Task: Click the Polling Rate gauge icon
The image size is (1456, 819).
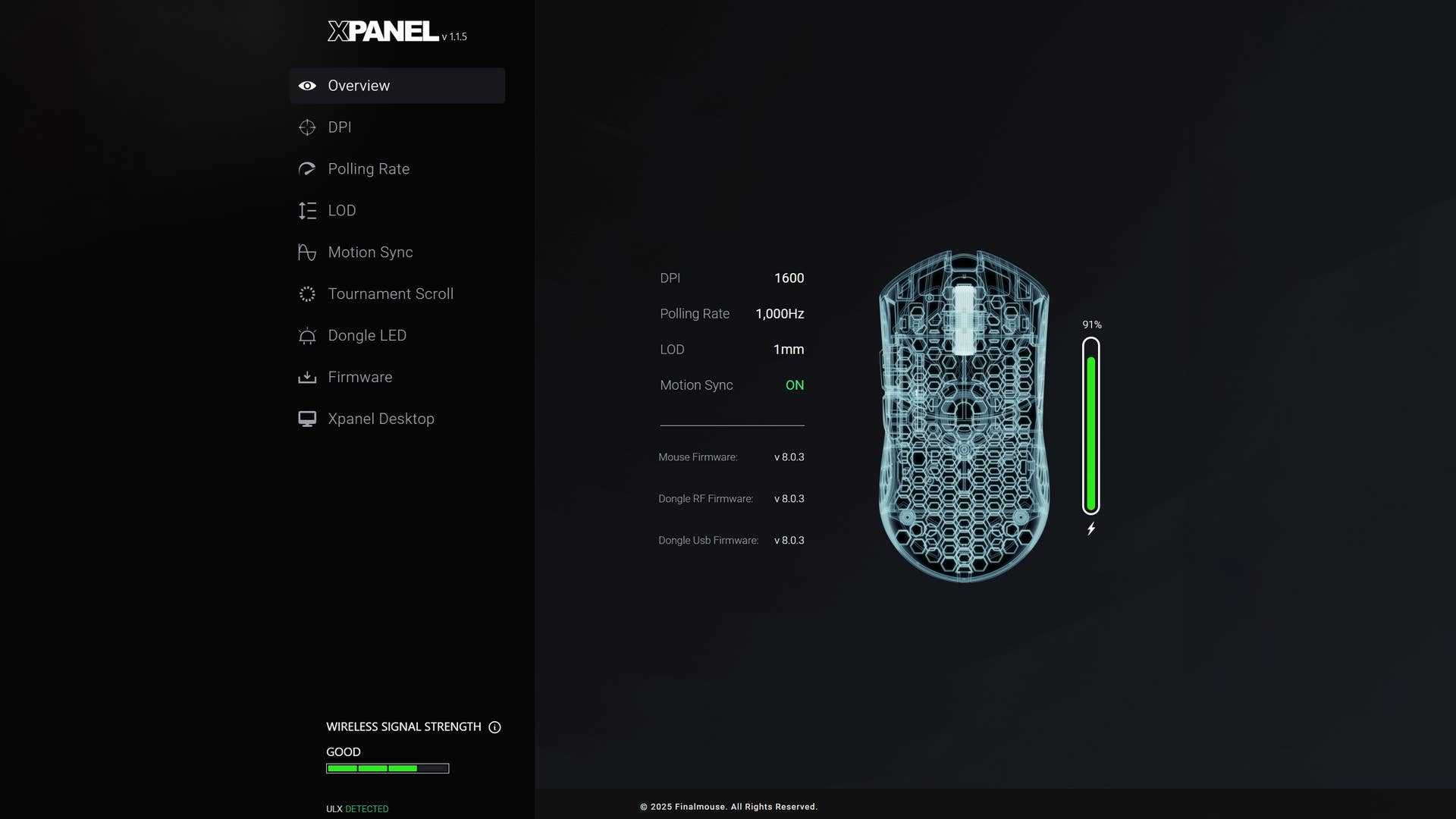Action: click(307, 169)
